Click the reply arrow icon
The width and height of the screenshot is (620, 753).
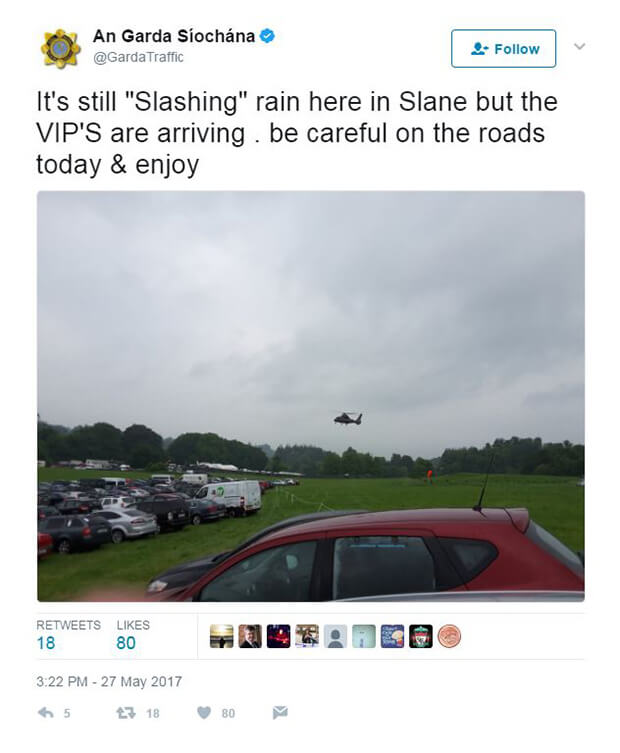(45, 713)
